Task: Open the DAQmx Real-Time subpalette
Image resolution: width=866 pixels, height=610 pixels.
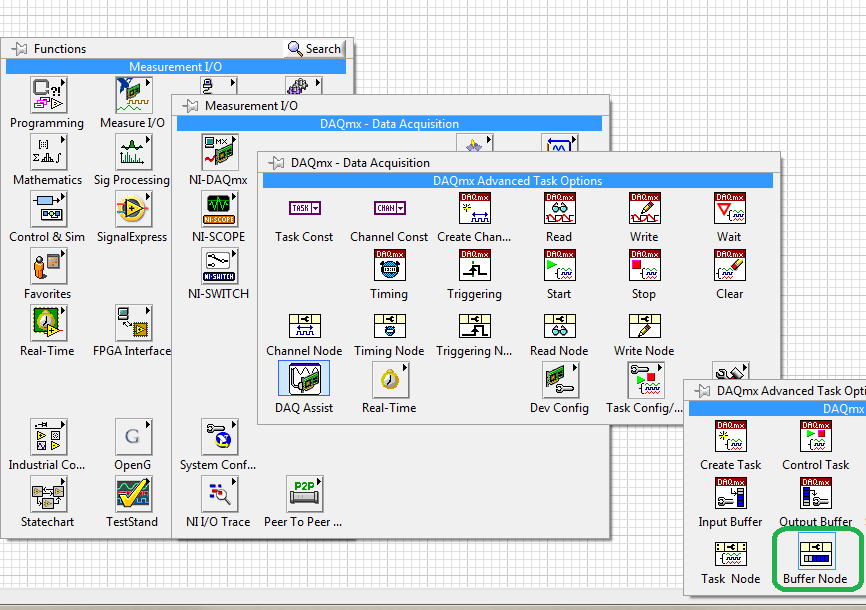Action: 390,380
